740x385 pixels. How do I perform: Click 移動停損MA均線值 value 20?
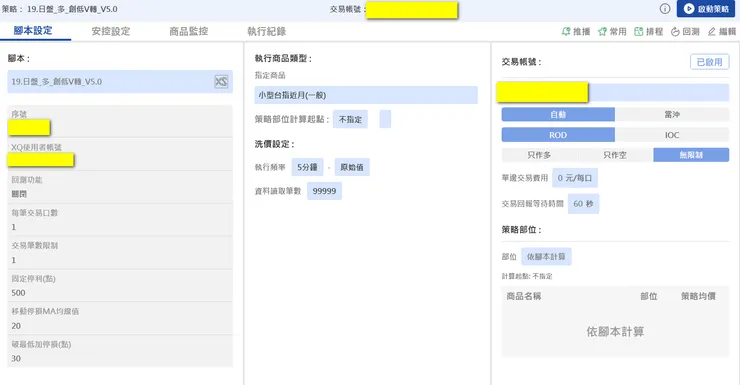coord(16,326)
